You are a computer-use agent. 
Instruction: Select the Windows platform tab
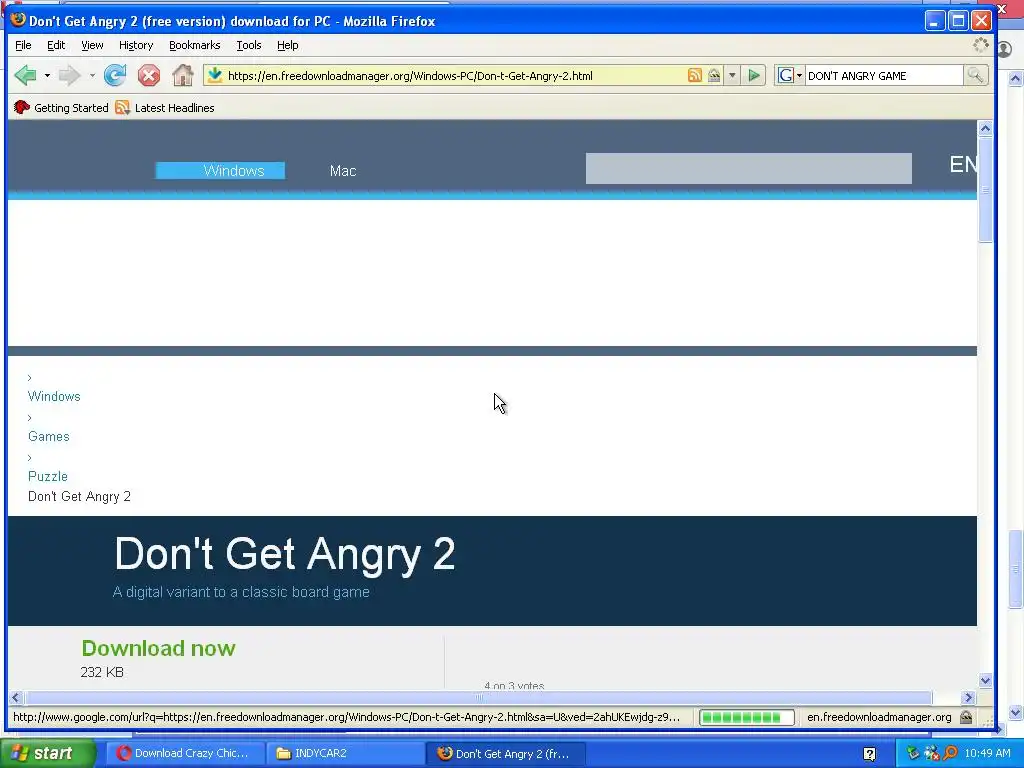220,170
